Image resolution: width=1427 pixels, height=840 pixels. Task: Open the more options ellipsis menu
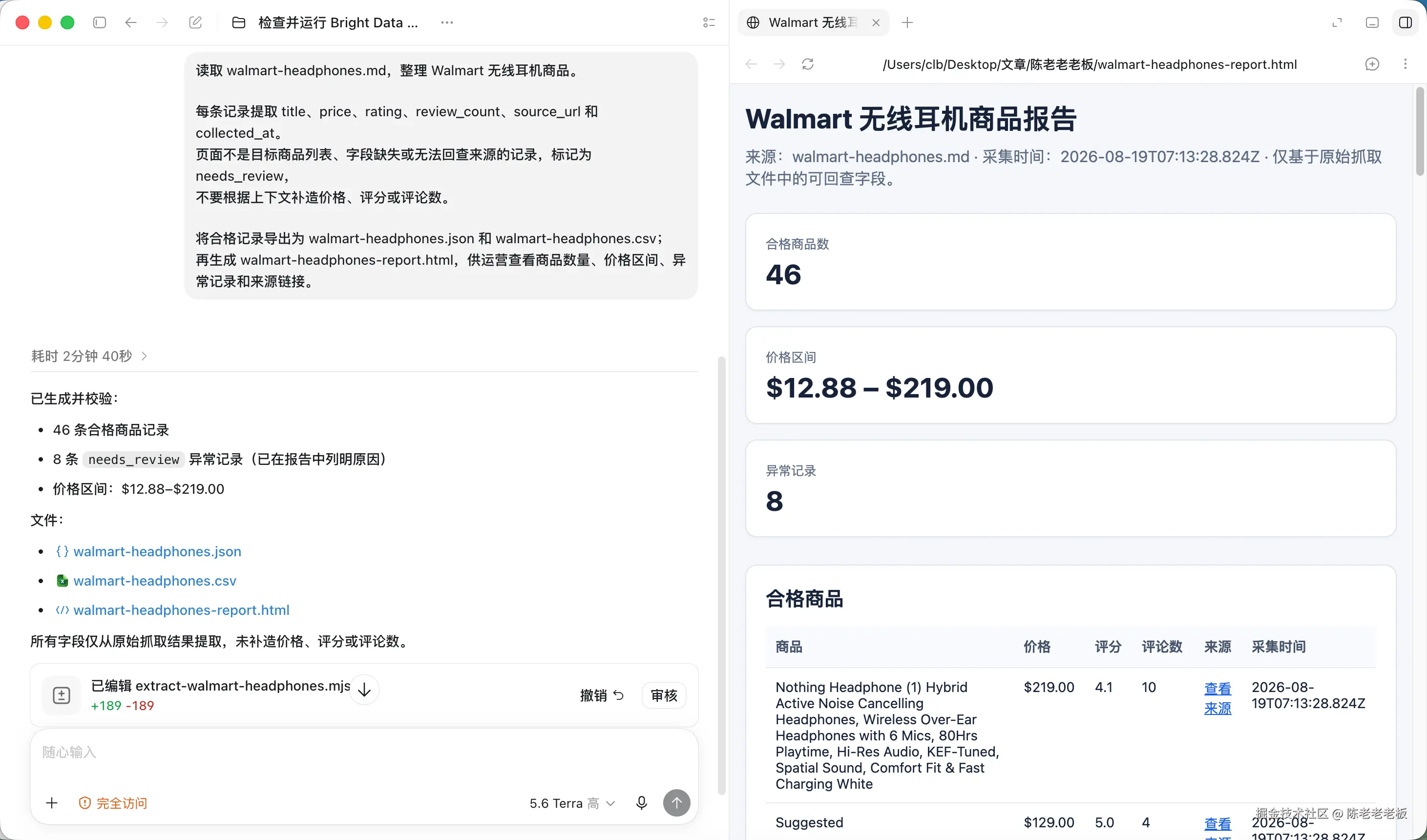[x=447, y=22]
